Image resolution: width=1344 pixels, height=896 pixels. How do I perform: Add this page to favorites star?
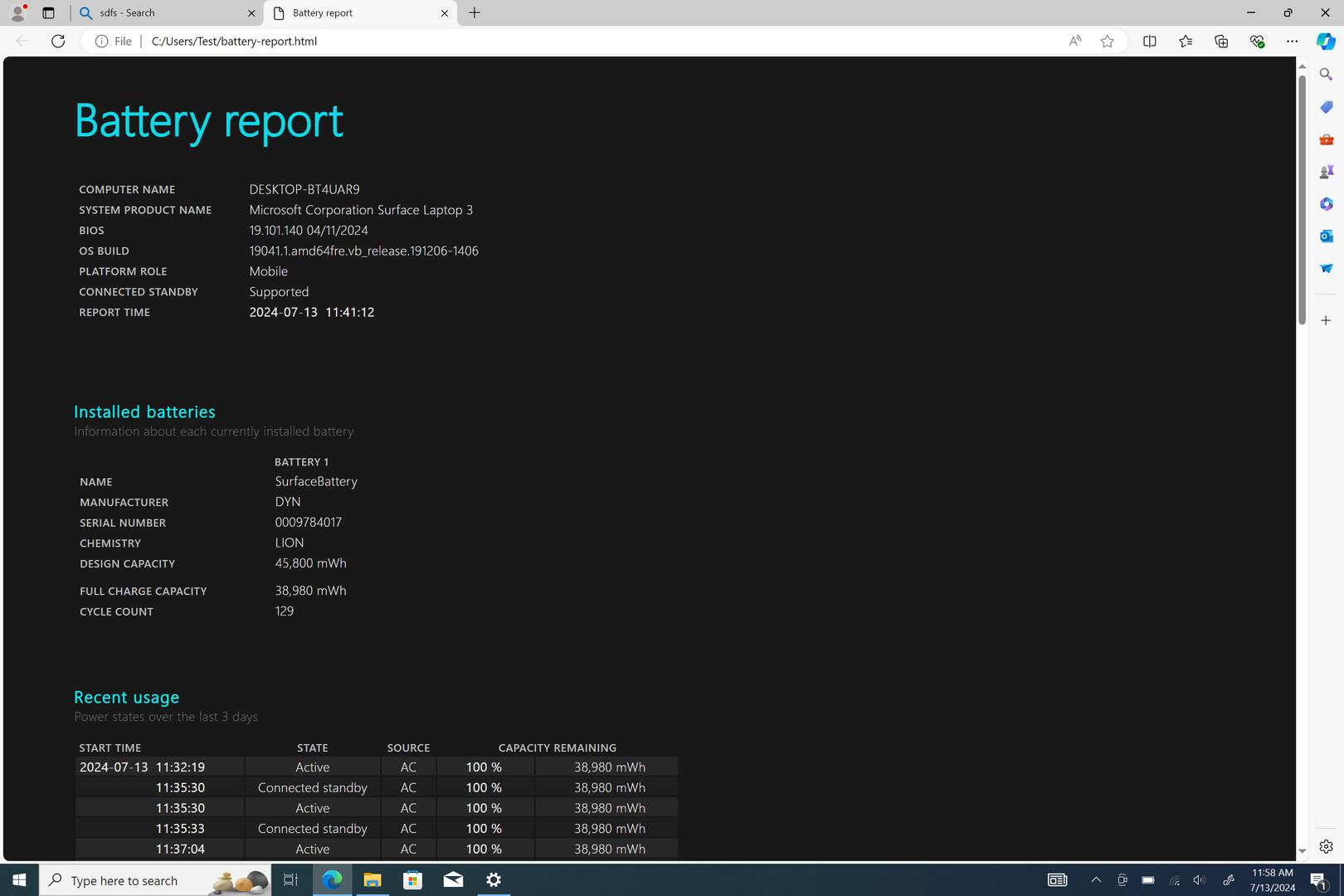coord(1107,41)
